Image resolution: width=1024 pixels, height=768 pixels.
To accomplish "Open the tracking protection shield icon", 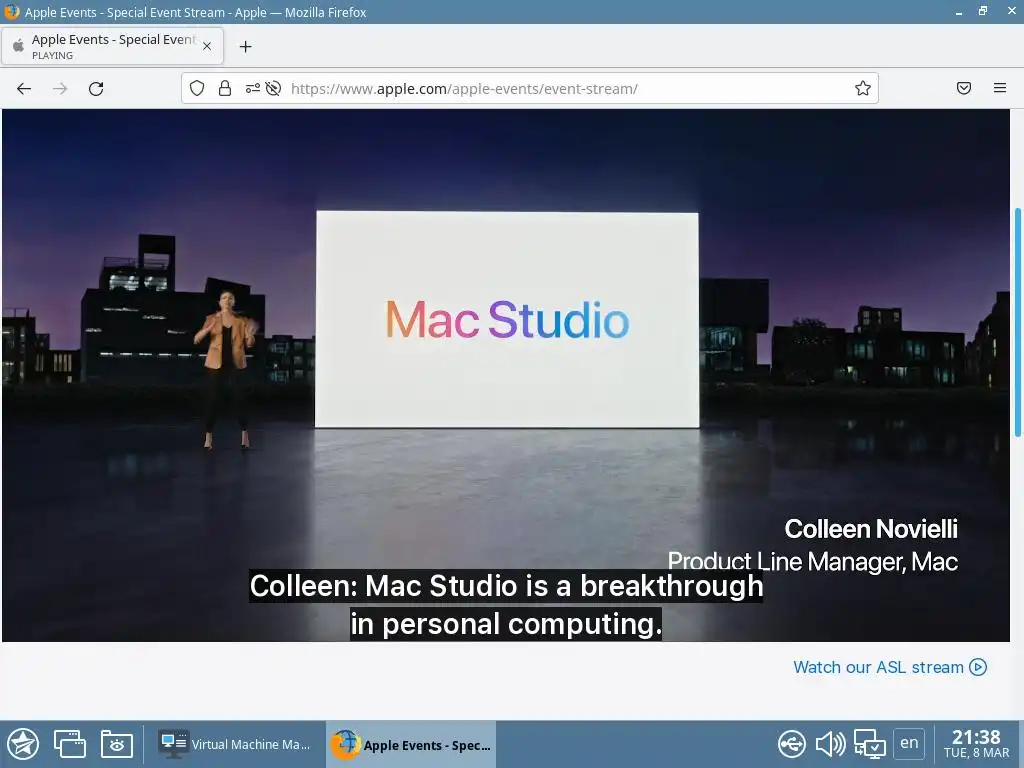I will 197,88.
